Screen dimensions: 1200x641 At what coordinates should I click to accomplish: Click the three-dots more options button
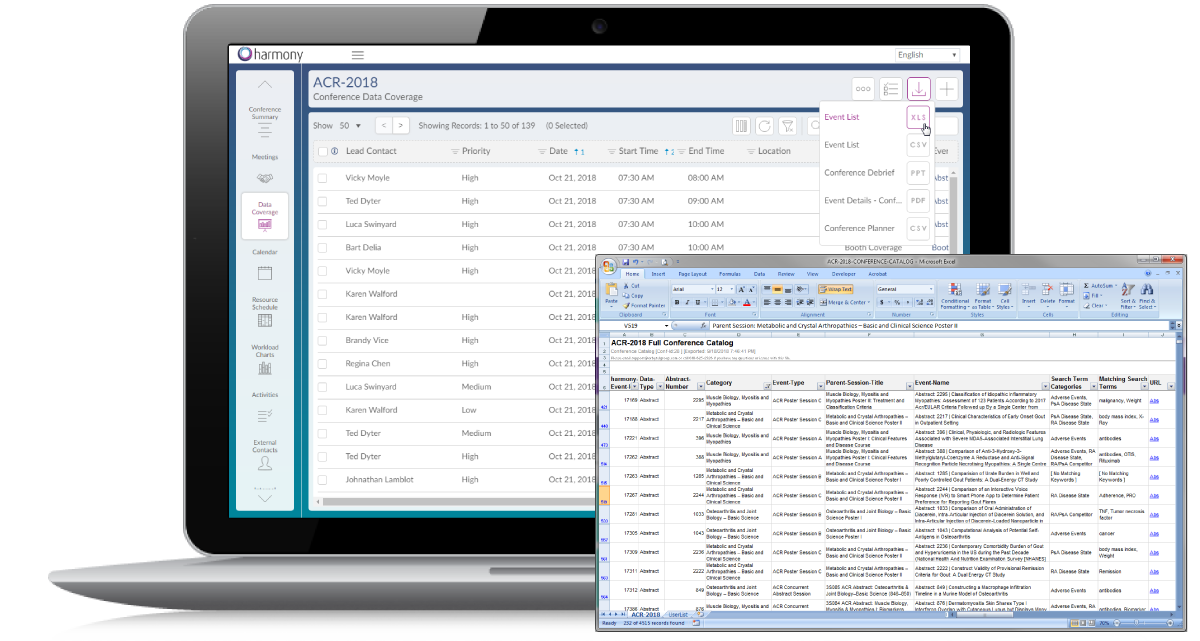[x=863, y=89]
